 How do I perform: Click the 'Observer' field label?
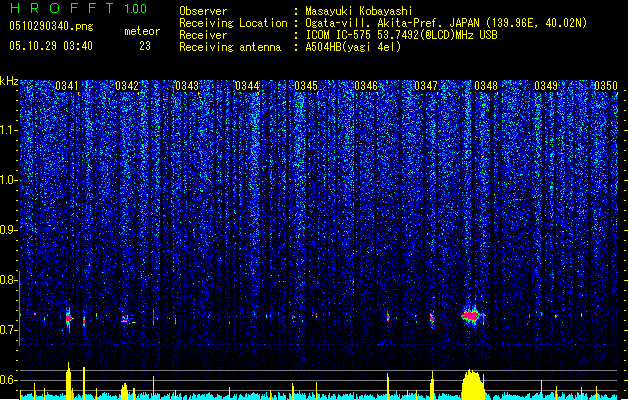203,11
